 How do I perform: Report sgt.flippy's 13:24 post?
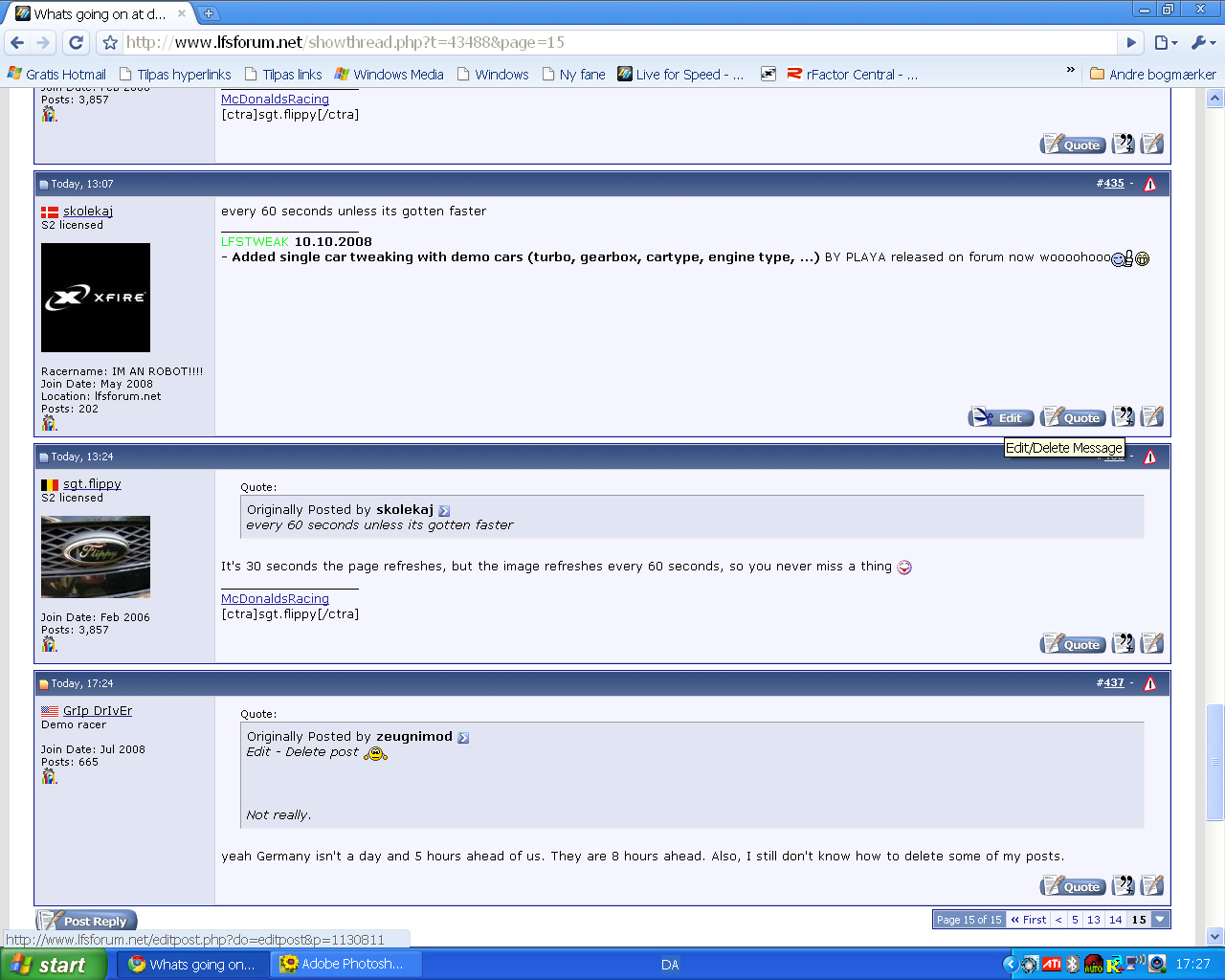[x=1149, y=457]
